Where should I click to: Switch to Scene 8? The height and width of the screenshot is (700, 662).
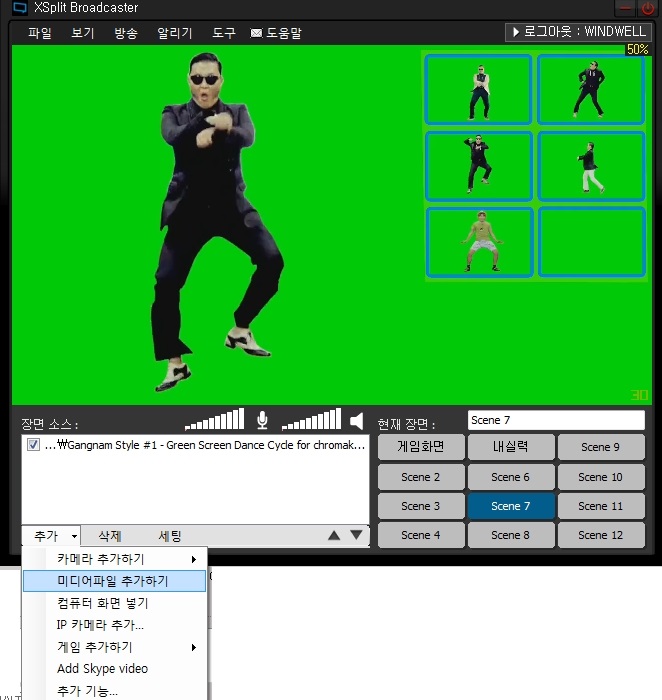(511, 535)
